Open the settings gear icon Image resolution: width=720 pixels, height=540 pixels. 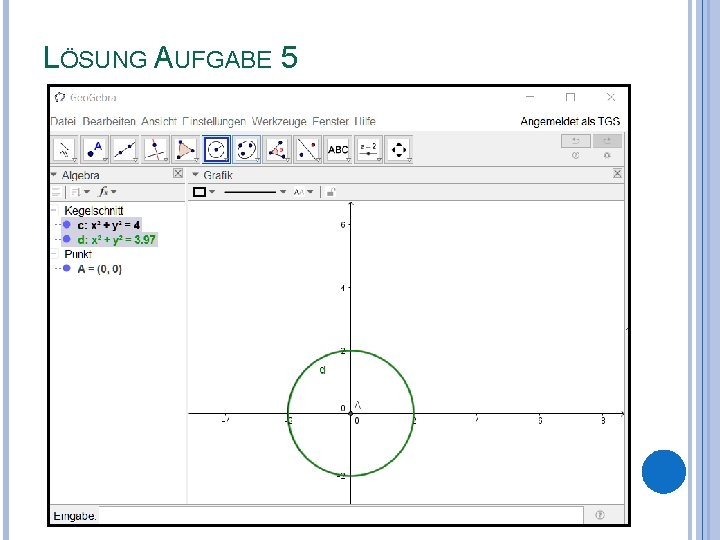tap(607, 156)
